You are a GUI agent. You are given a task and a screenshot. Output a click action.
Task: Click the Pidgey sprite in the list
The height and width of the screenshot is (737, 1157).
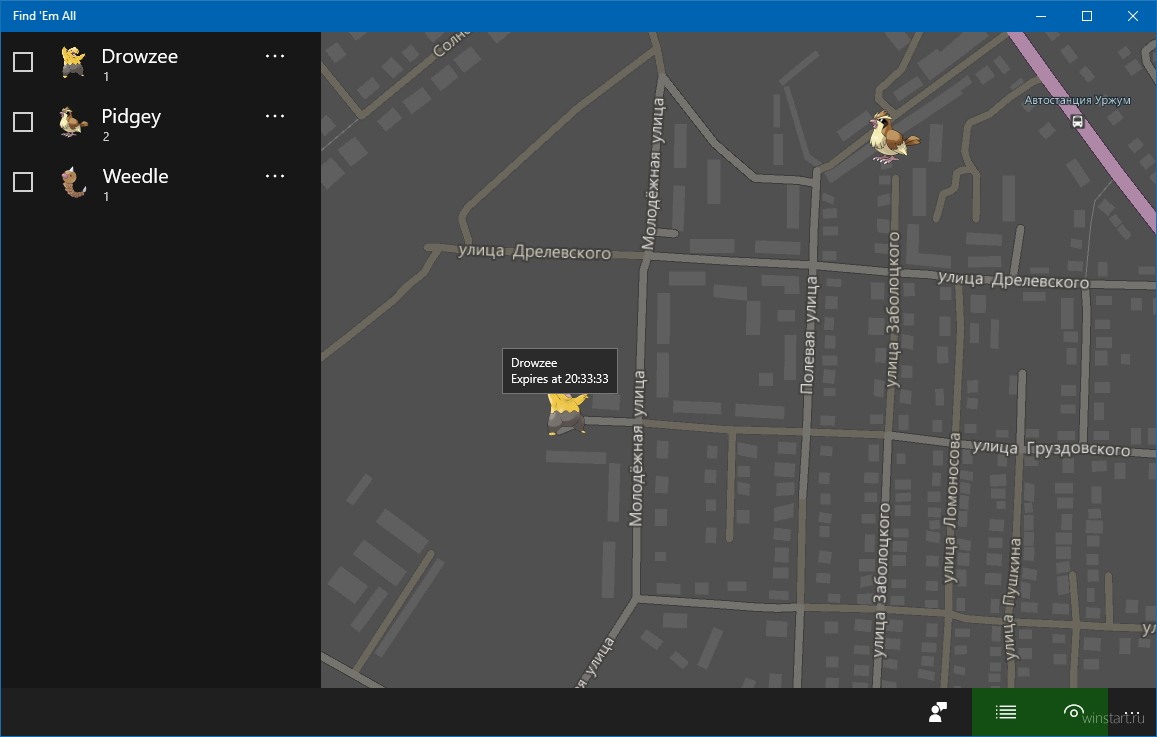coord(73,122)
